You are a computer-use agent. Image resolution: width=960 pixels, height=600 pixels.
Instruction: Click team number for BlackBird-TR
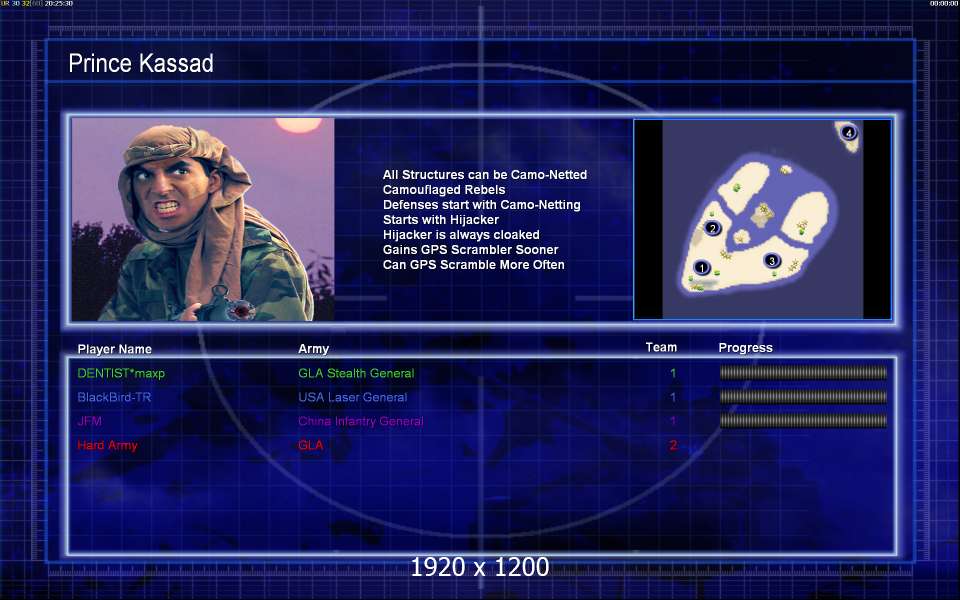(x=673, y=397)
